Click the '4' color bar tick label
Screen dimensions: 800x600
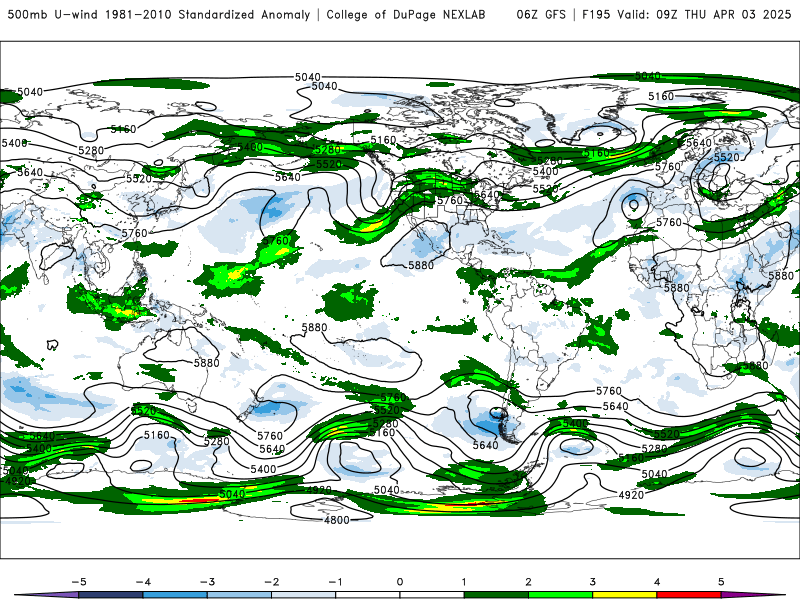657,582
